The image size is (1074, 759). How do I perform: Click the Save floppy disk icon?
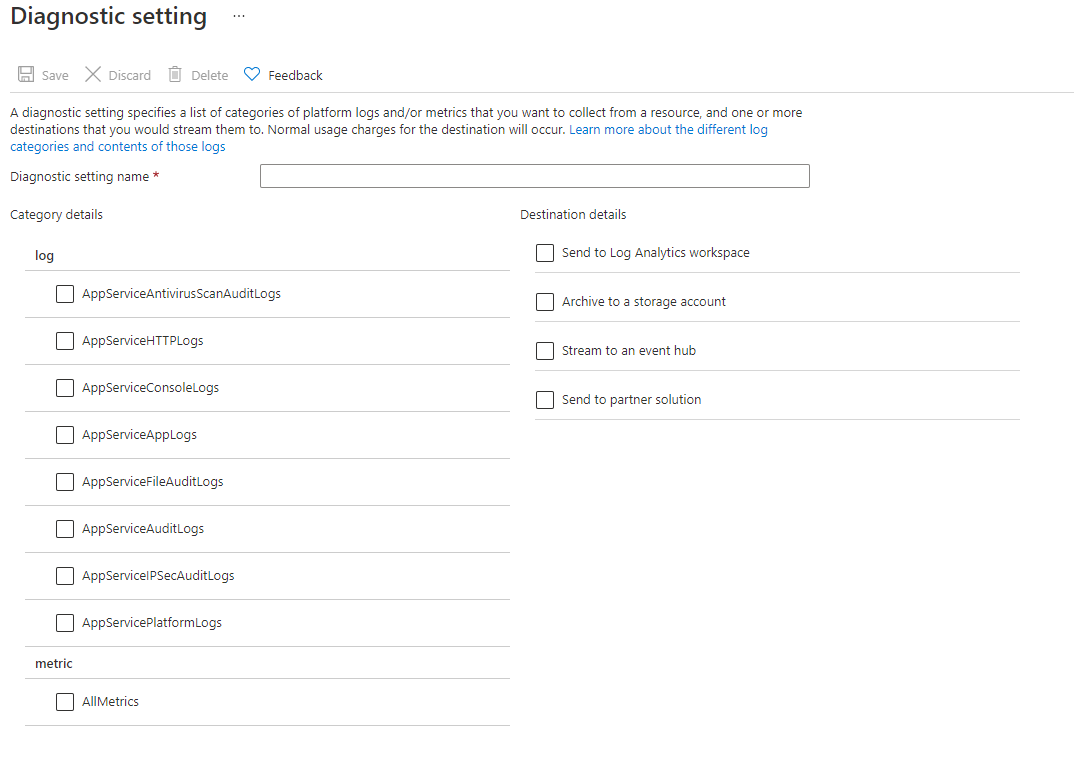point(26,74)
